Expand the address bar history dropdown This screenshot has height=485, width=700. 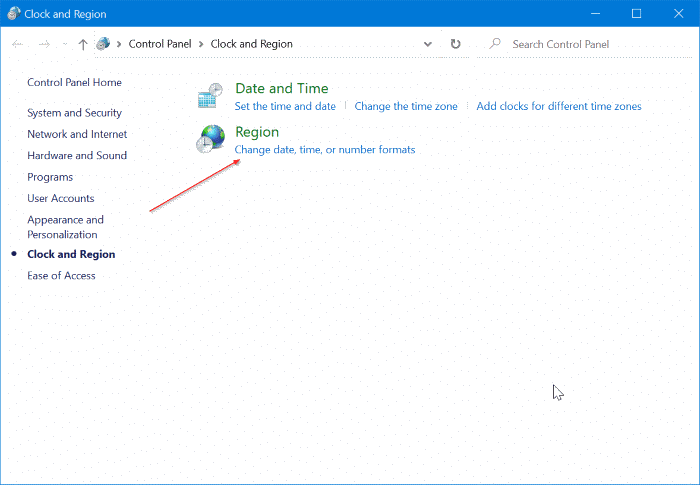click(428, 44)
